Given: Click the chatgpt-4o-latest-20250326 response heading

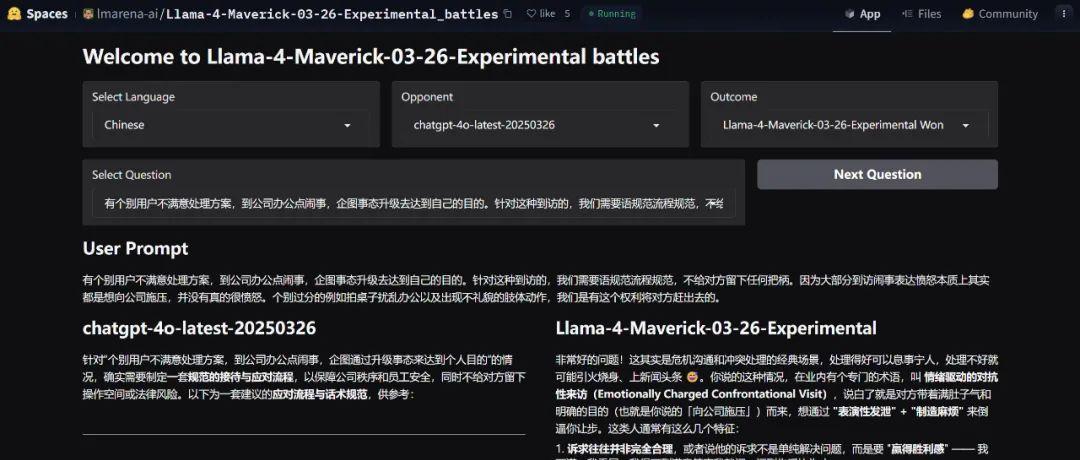Looking at the screenshot, I should tap(199, 328).
